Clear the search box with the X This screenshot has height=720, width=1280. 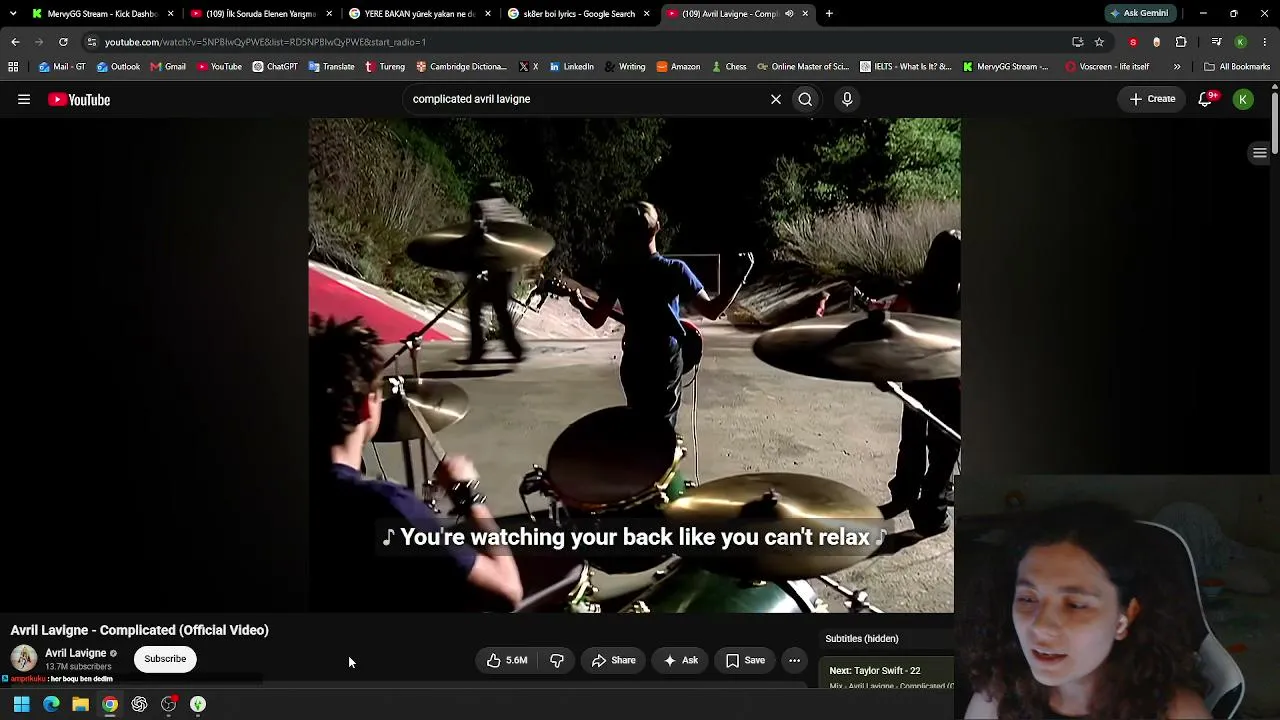(776, 99)
